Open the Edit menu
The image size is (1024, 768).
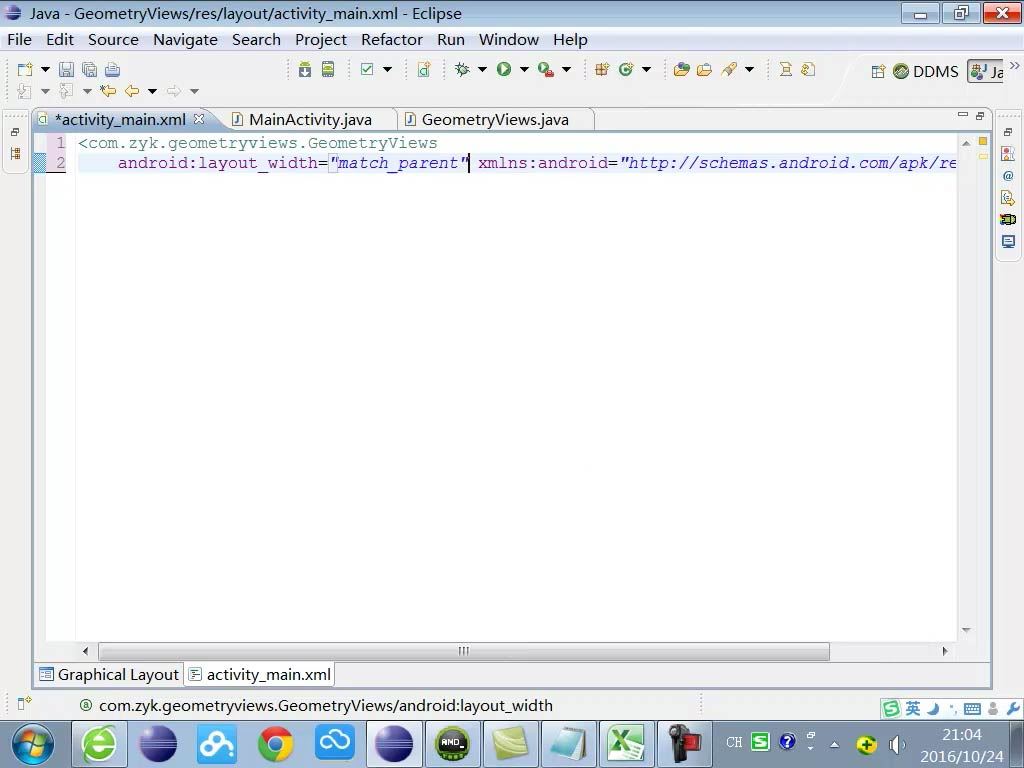tap(59, 40)
